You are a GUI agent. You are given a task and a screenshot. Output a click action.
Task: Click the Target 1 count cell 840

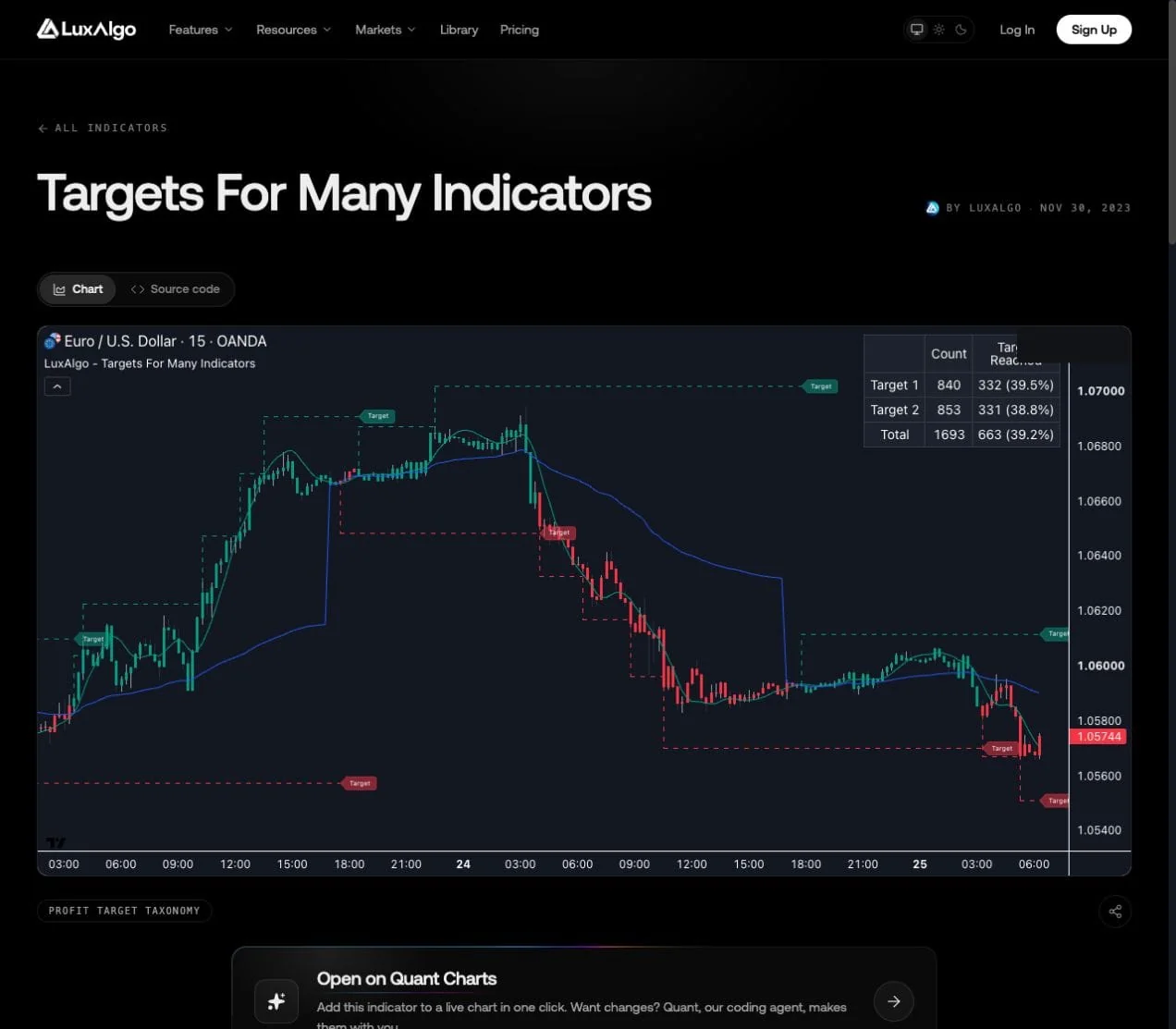click(949, 385)
